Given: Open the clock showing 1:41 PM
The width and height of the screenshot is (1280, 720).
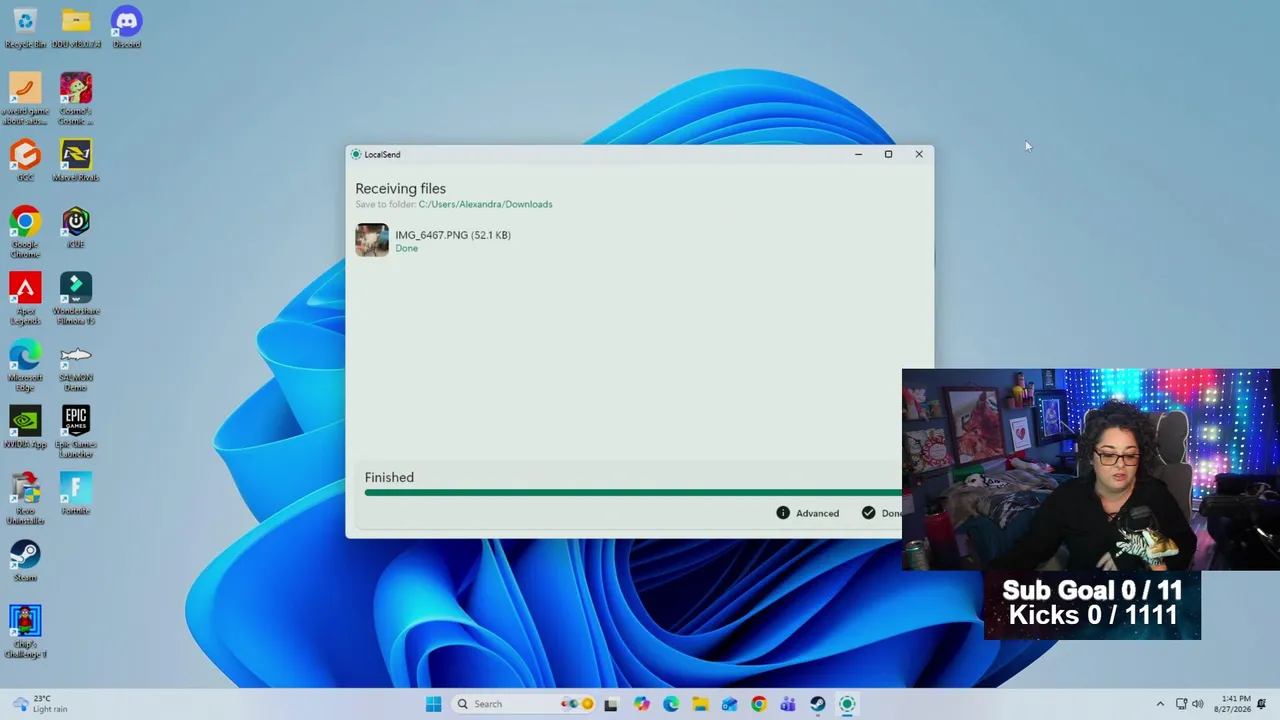Looking at the screenshot, I should tap(1235, 704).
